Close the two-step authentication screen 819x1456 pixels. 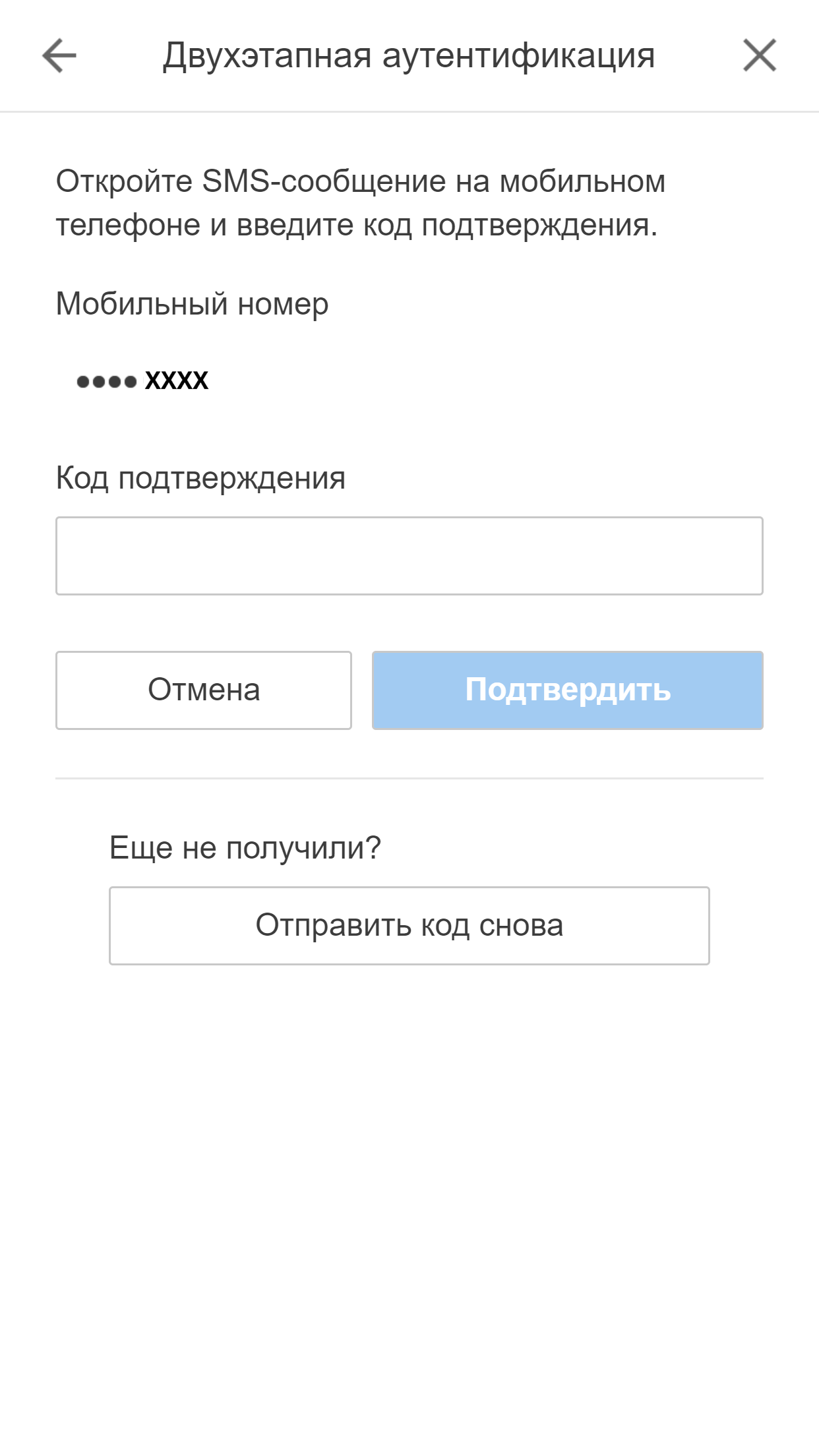coord(760,55)
